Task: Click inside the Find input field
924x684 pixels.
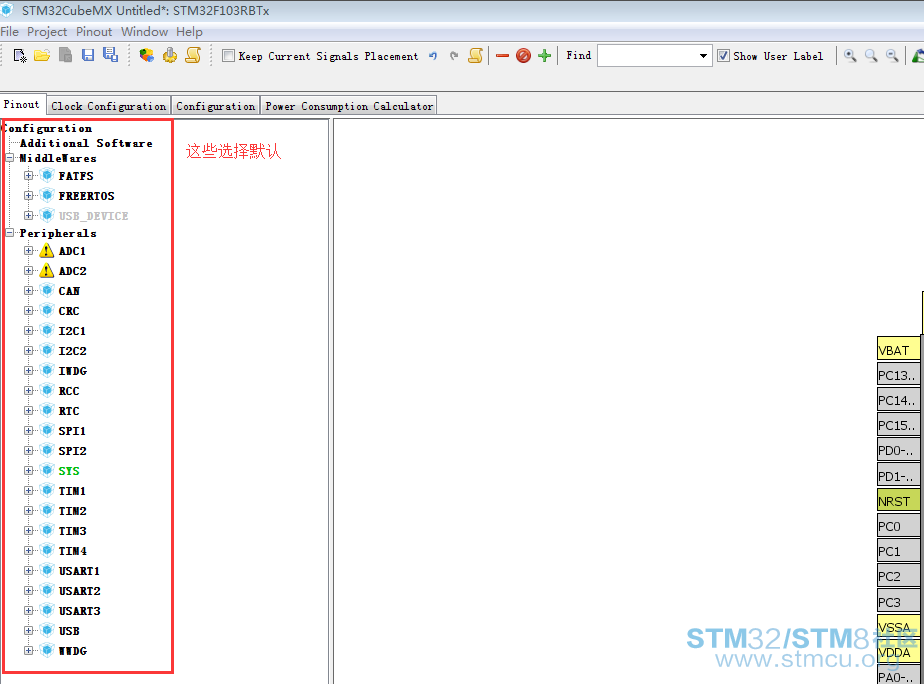Action: 647,56
